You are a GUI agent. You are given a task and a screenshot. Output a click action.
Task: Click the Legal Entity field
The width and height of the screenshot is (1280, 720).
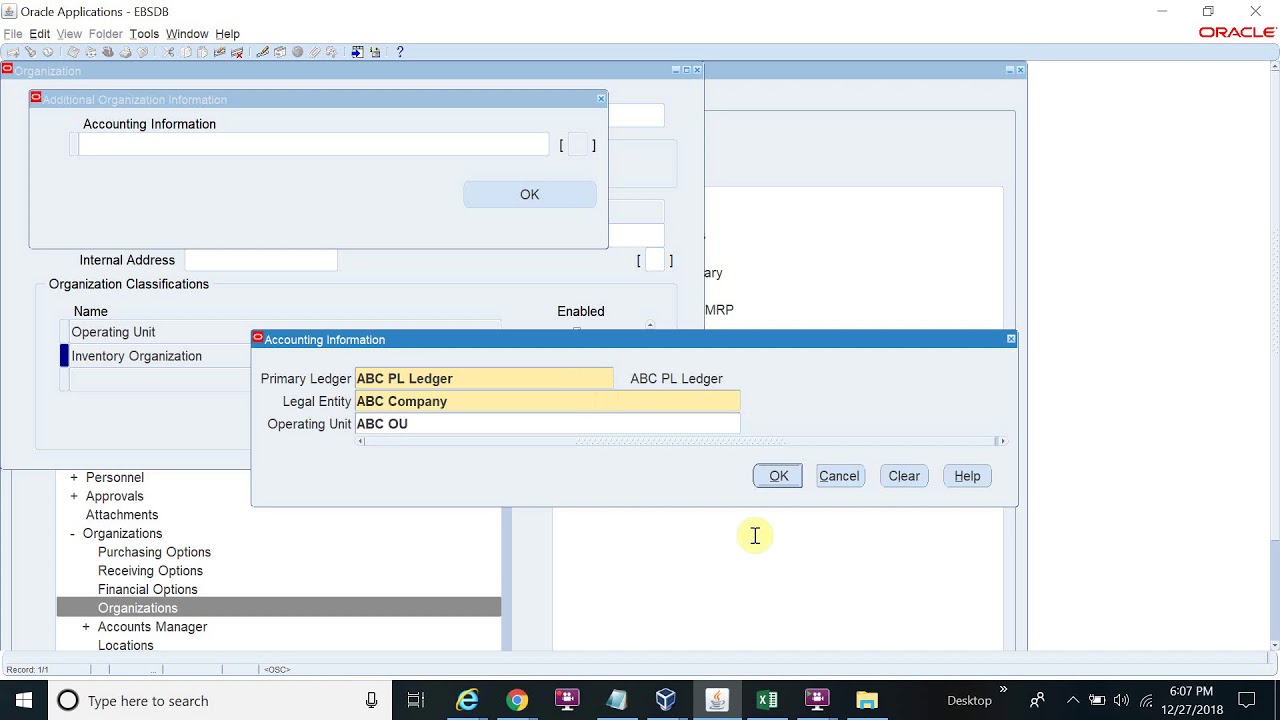tap(548, 401)
